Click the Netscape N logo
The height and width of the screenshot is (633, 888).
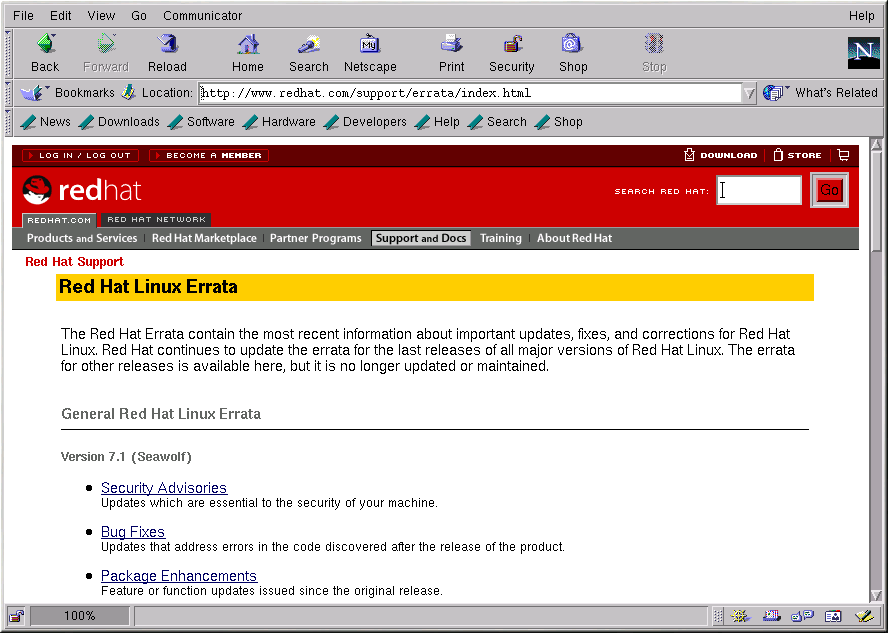tap(863, 53)
